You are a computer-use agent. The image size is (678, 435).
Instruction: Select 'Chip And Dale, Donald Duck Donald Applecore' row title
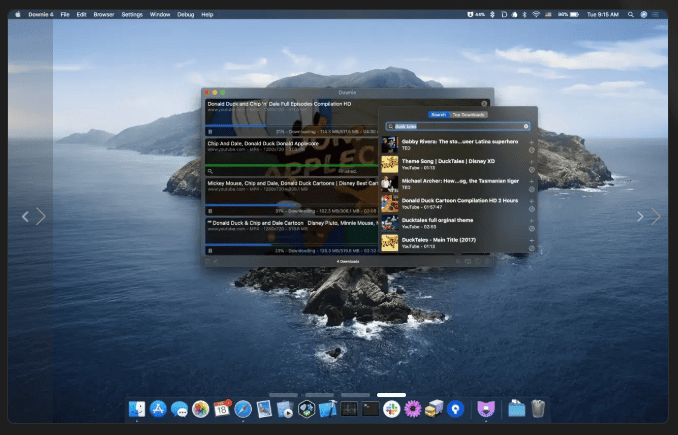[x=263, y=143]
